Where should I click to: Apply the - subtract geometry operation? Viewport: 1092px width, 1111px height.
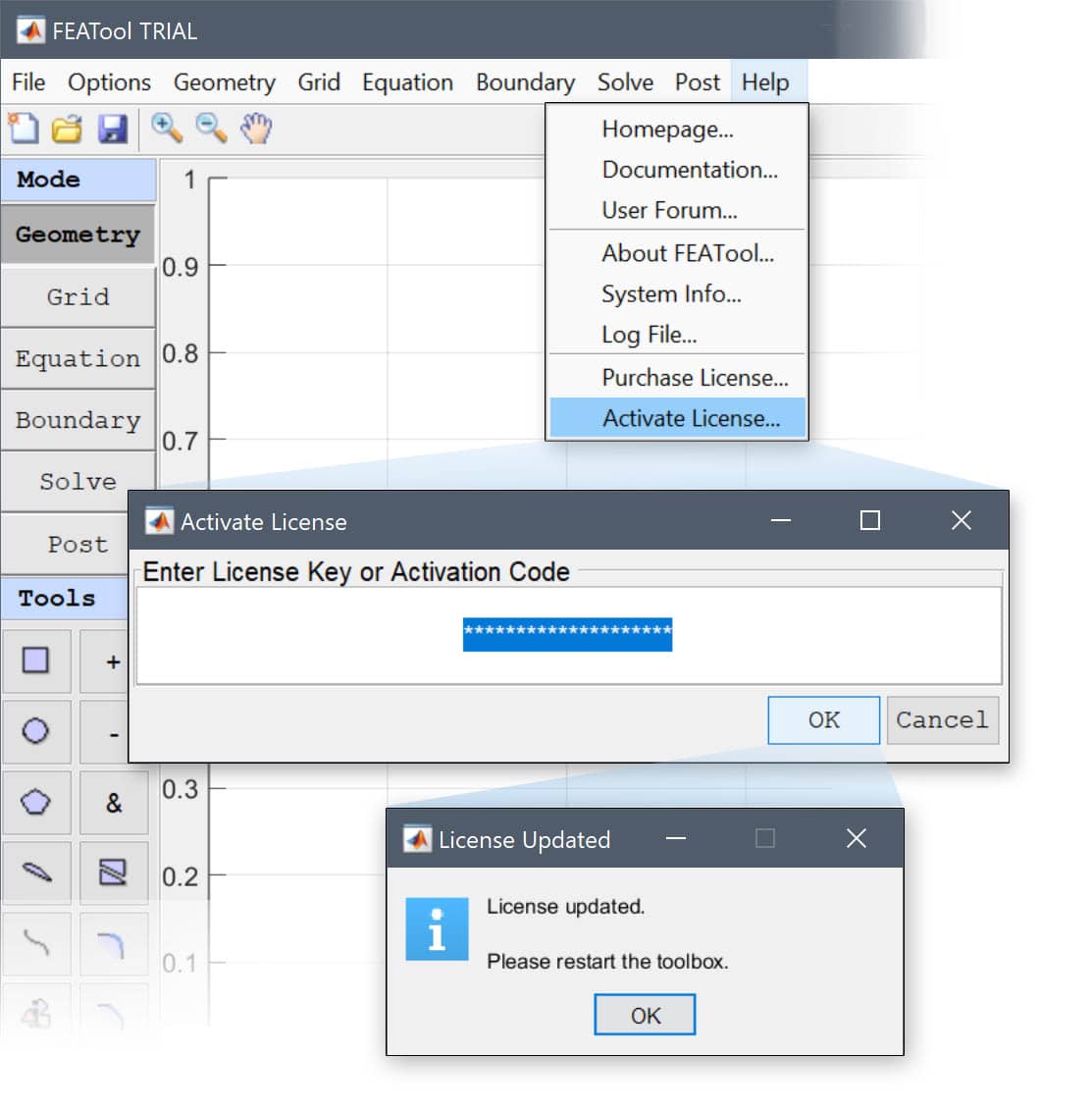point(113,732)
